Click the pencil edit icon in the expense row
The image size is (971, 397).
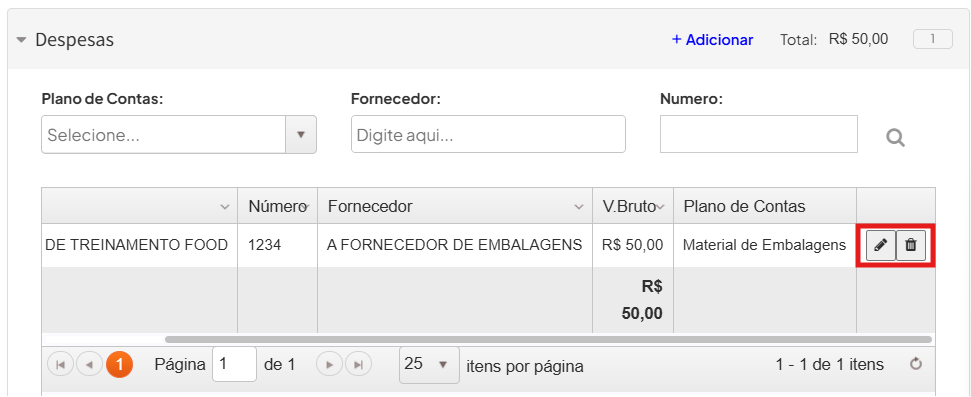[x=881, y=245]
